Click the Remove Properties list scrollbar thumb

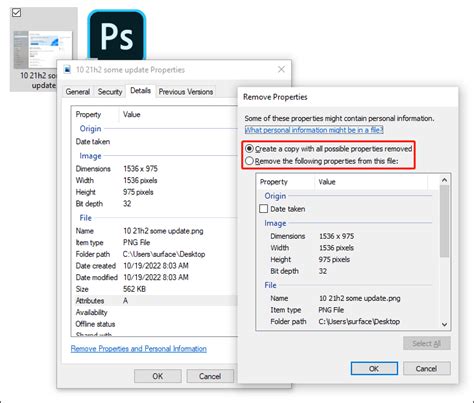coord(444,221)
